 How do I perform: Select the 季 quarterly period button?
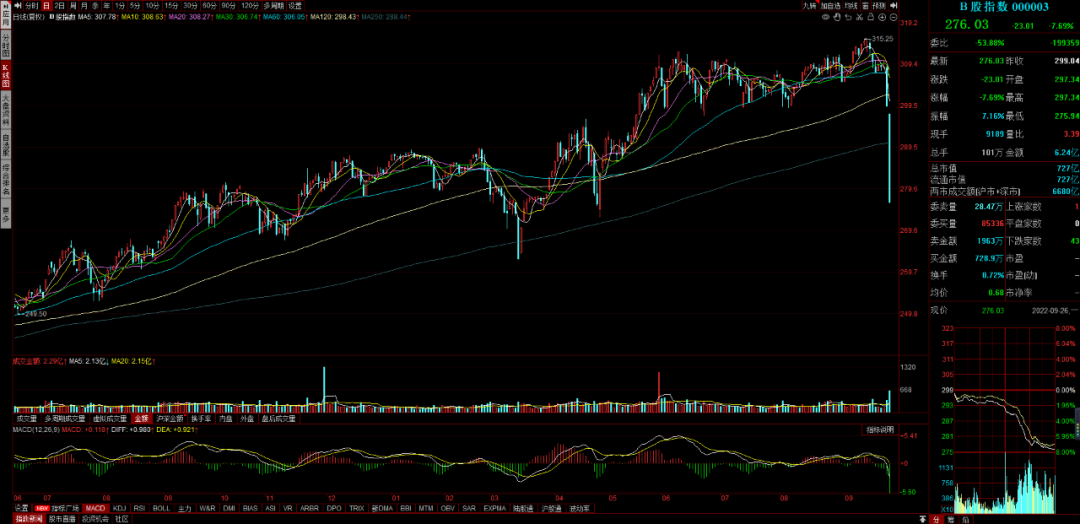pos(96,5)
